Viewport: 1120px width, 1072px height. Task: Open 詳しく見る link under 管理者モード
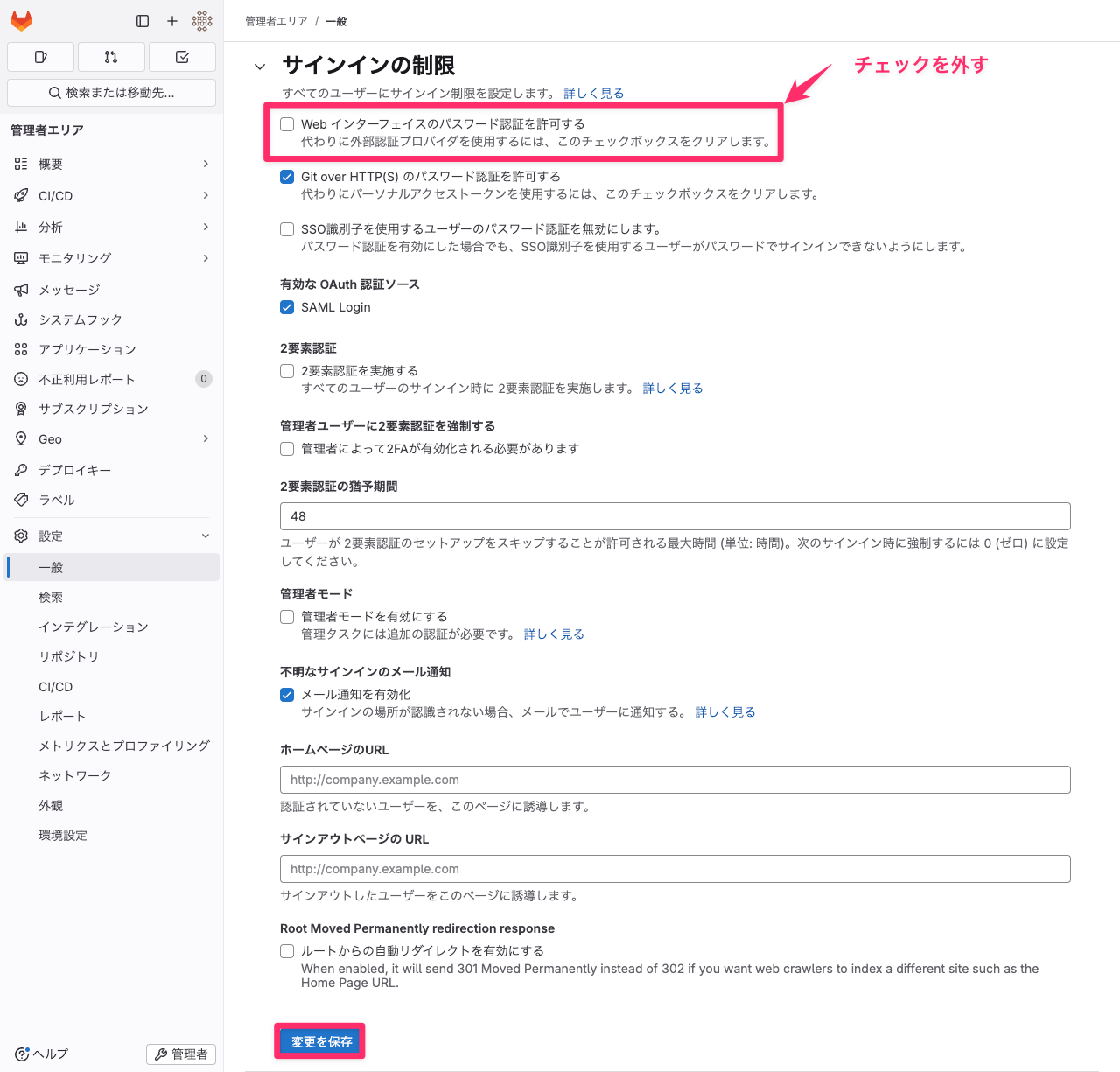554,634
